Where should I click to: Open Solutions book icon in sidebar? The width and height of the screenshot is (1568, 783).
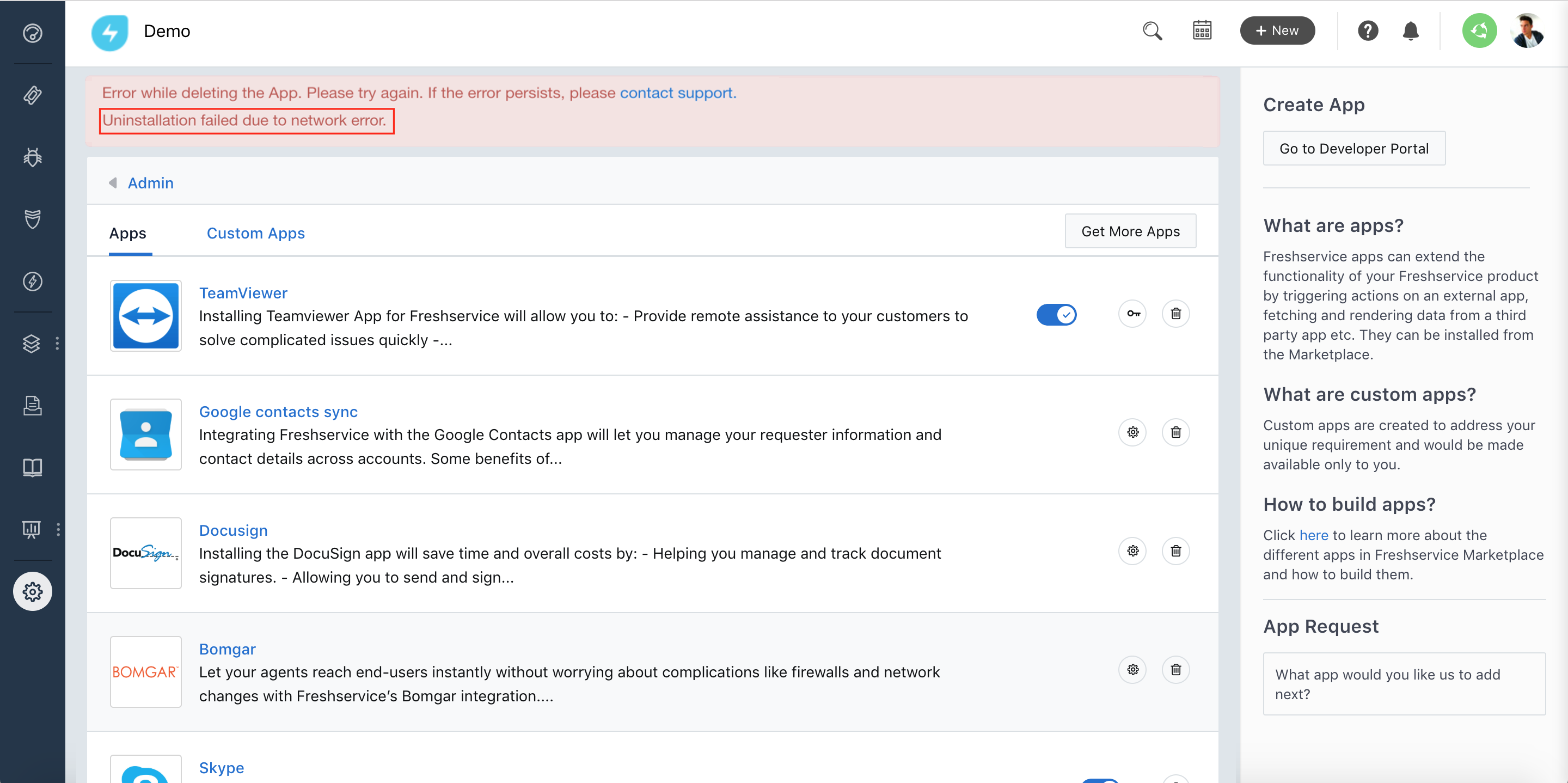coord(32,468)
